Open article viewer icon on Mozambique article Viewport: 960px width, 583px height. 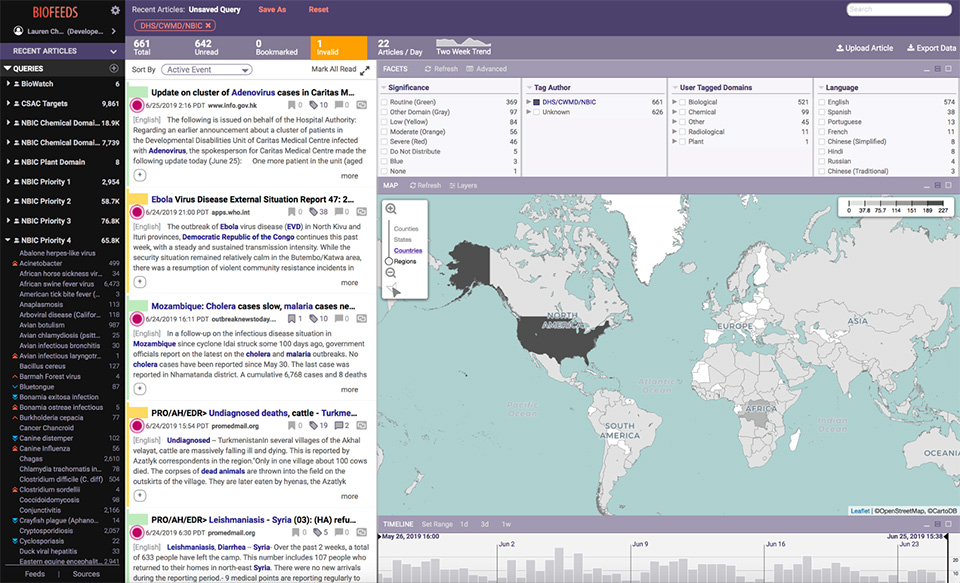[x=362, y=319]
